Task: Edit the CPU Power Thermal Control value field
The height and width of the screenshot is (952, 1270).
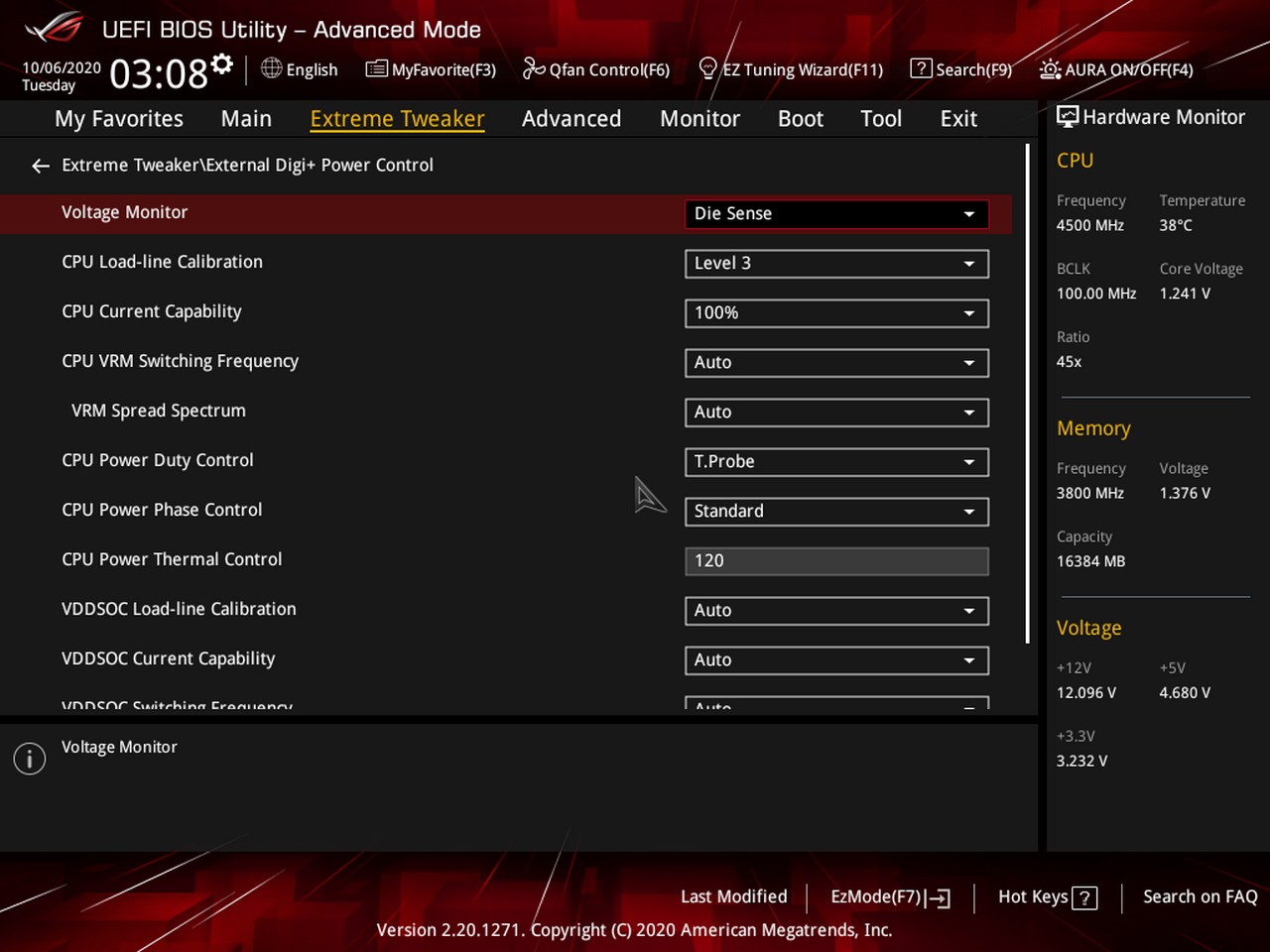Action: (835, 560)
